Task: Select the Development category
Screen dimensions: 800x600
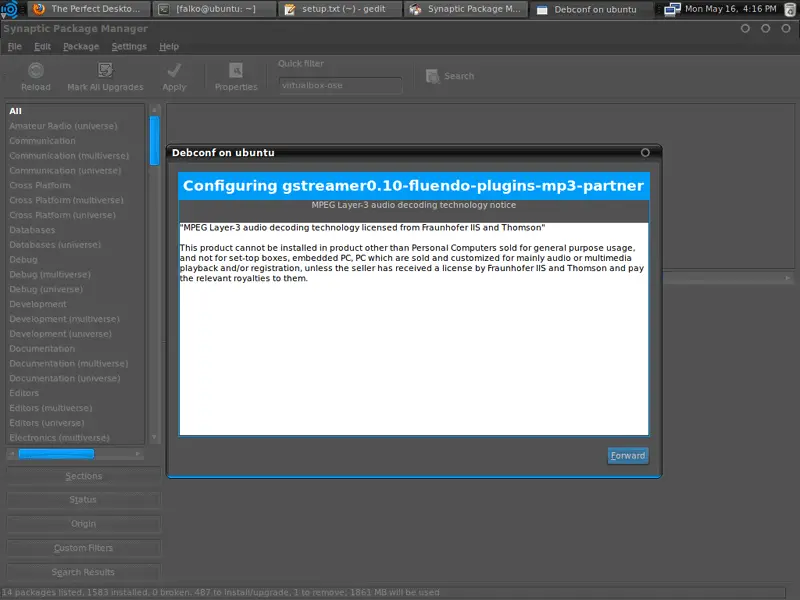Action: click(76, 304)
